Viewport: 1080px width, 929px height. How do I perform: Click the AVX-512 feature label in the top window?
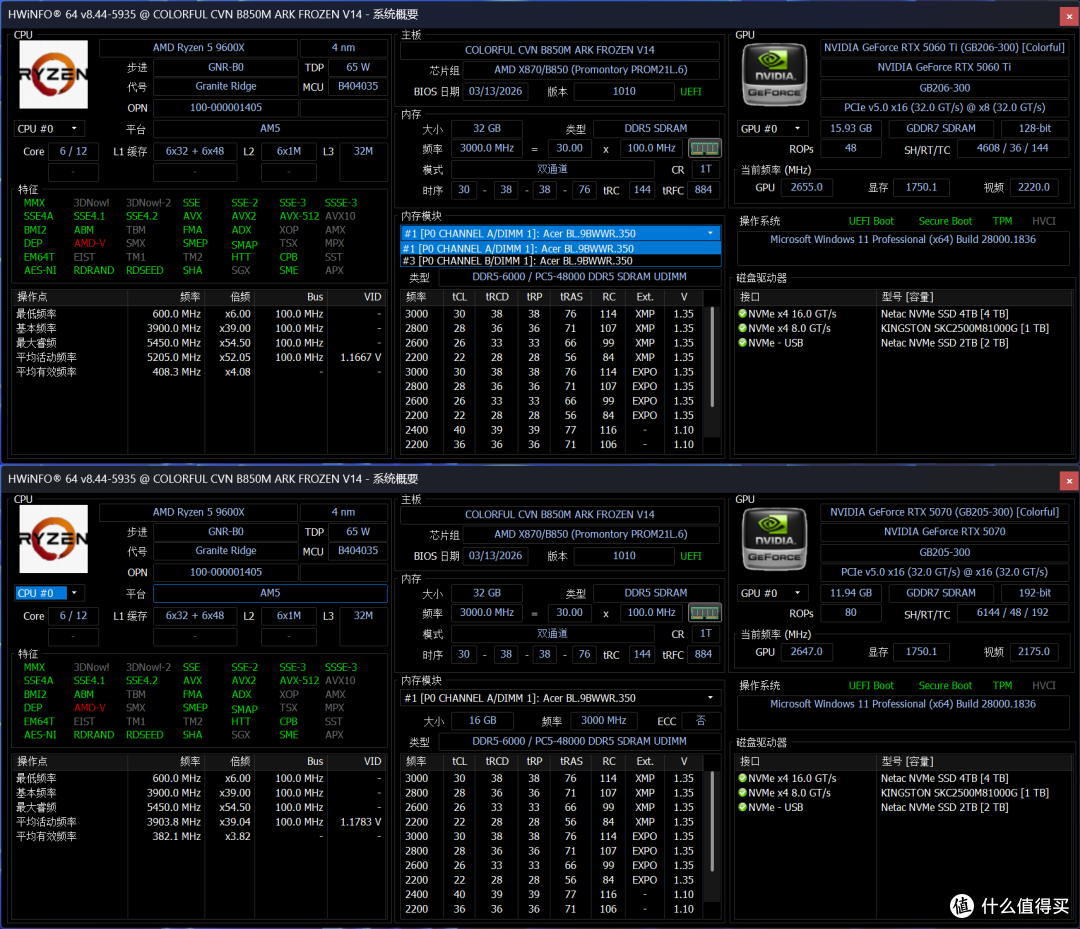pos(299,216)
